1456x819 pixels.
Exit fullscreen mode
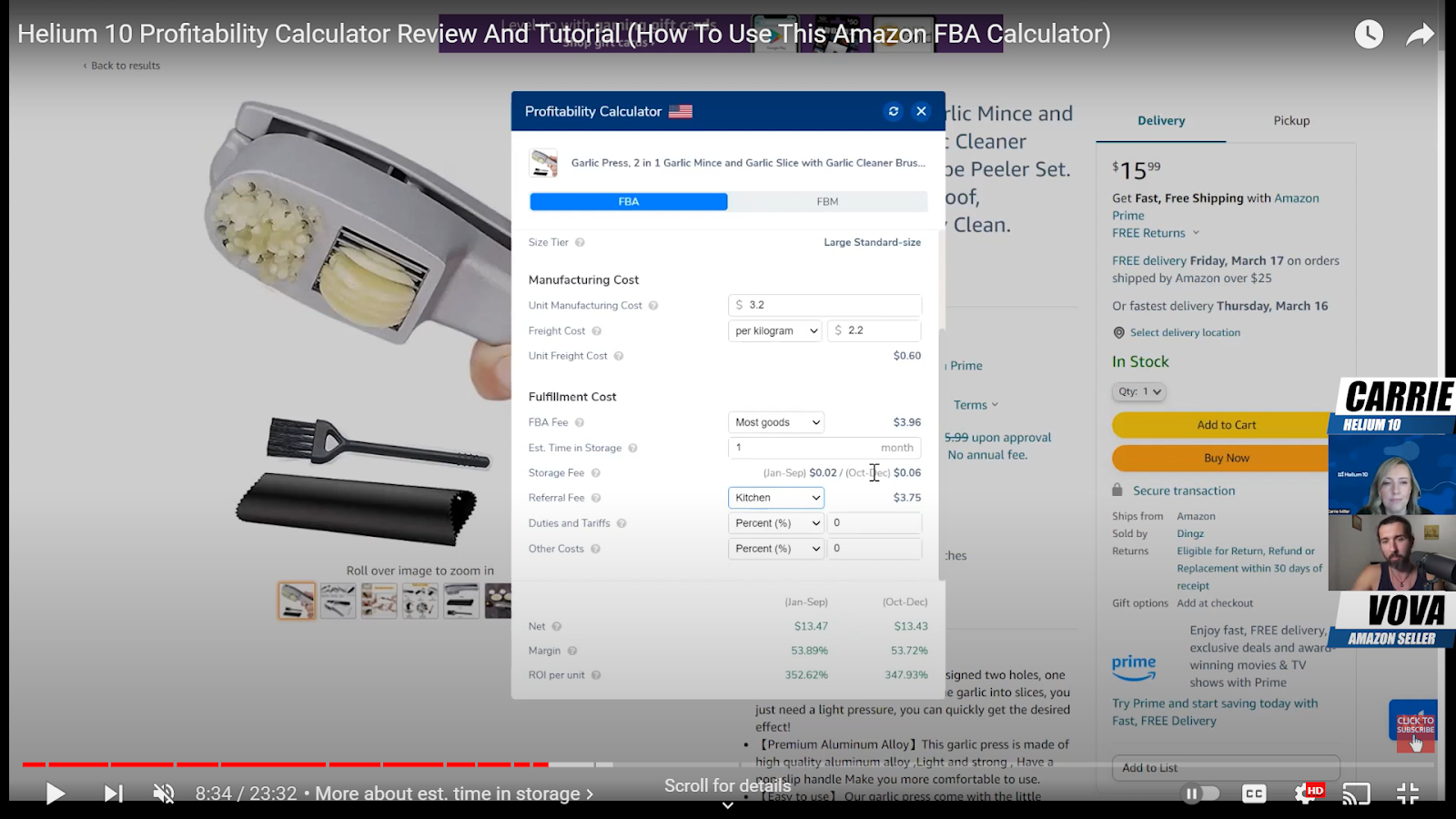pos(1408,794)
